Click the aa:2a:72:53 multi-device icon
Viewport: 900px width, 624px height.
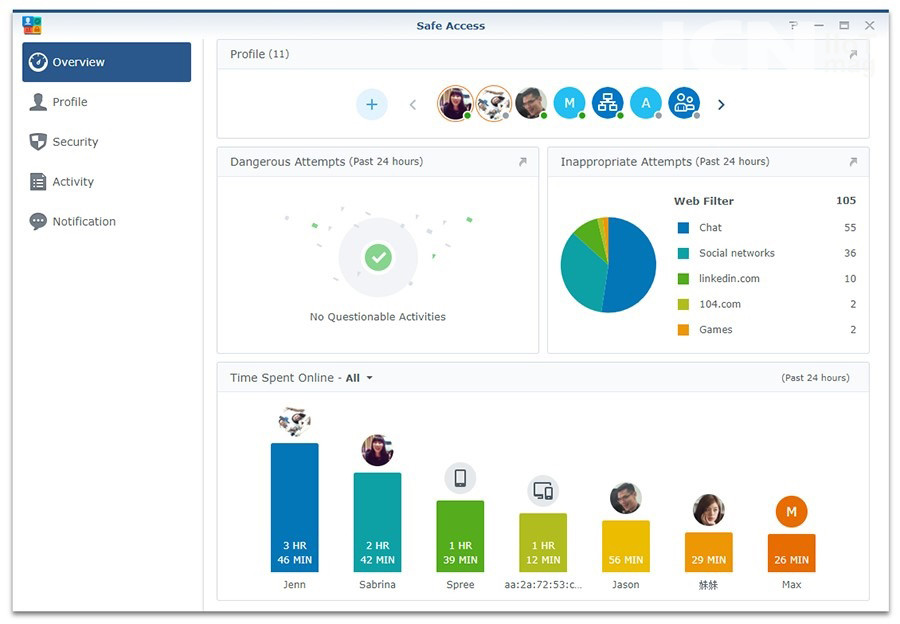[543, 491]
